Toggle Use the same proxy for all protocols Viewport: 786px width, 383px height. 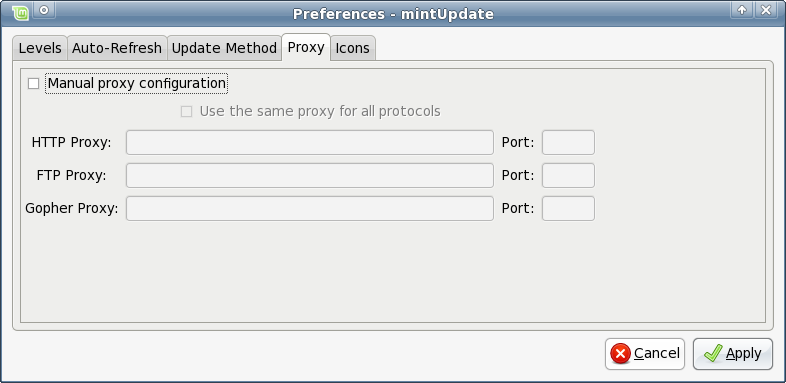pos(186,112)
